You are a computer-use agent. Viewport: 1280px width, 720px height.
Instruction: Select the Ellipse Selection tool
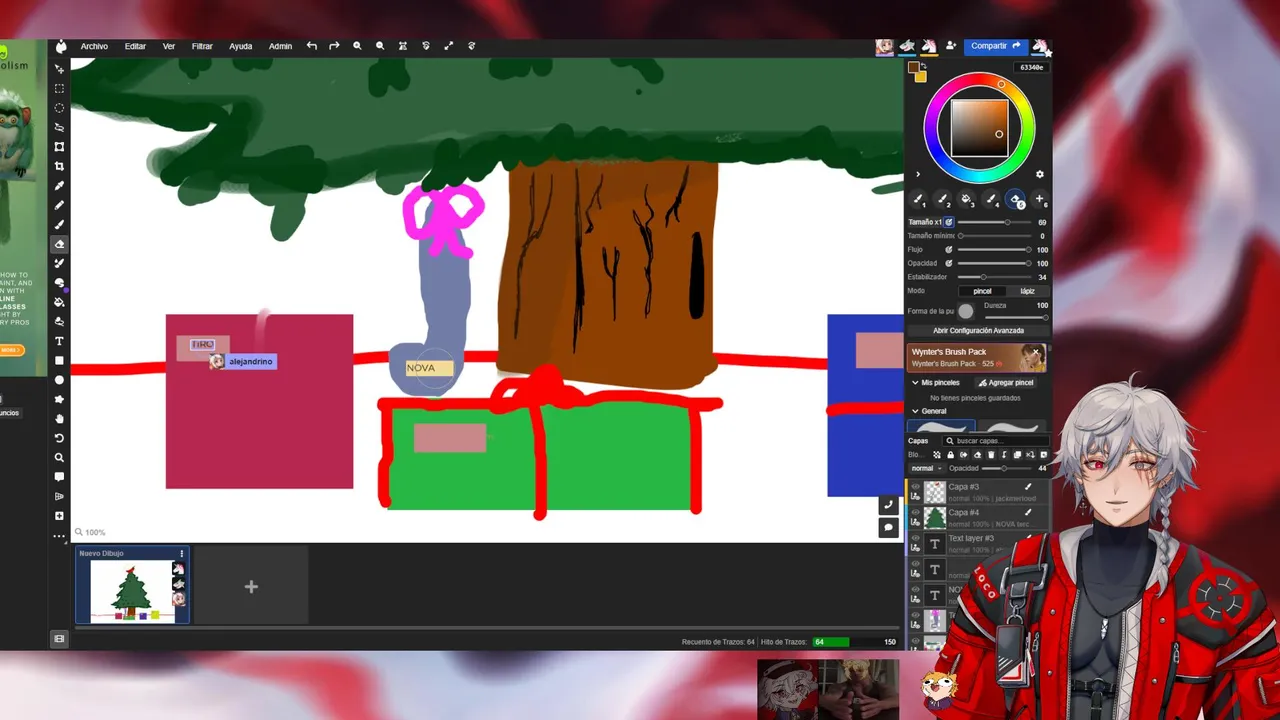pos(59,107)
